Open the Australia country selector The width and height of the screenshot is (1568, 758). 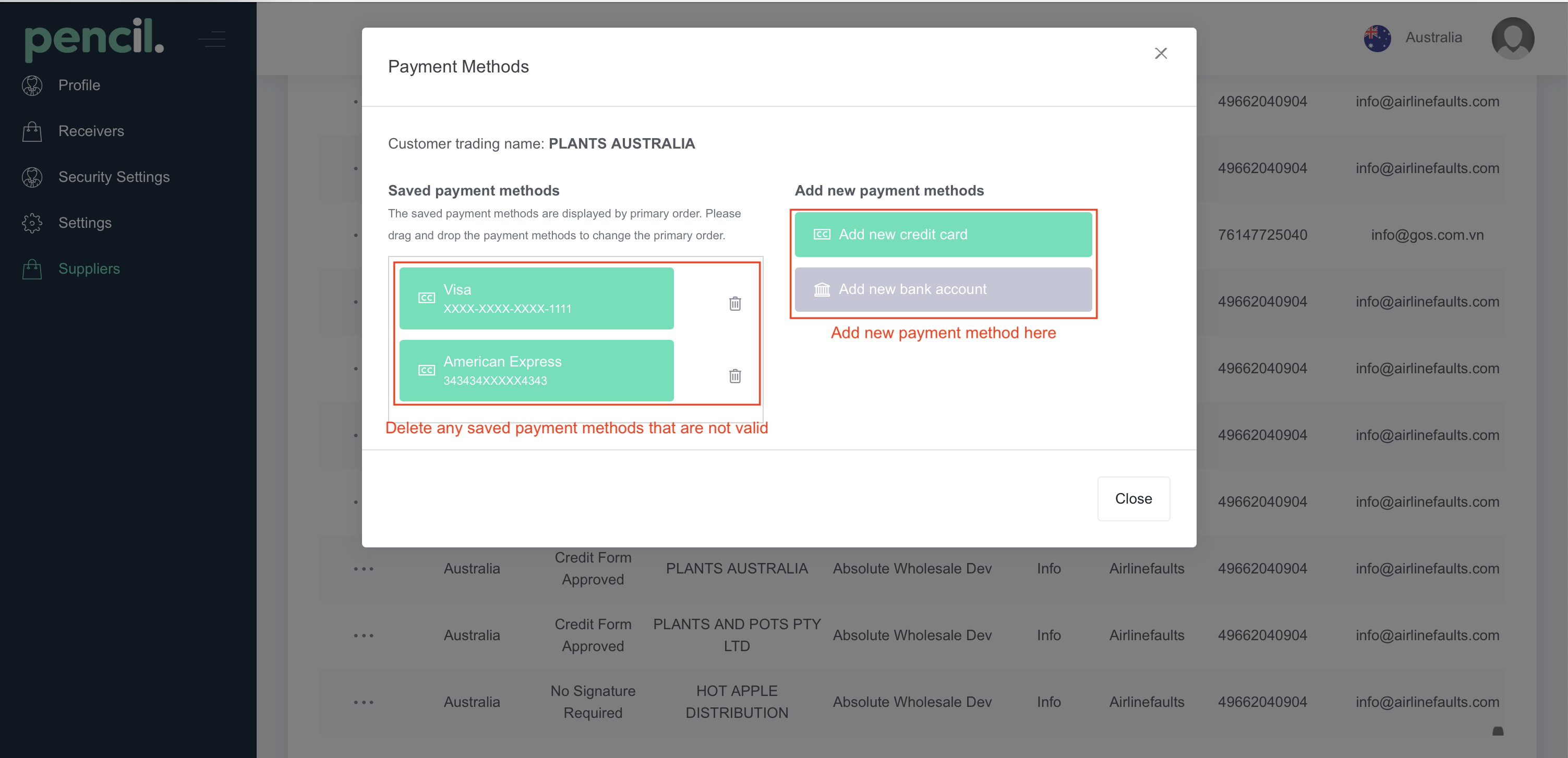pos(1433,38)
